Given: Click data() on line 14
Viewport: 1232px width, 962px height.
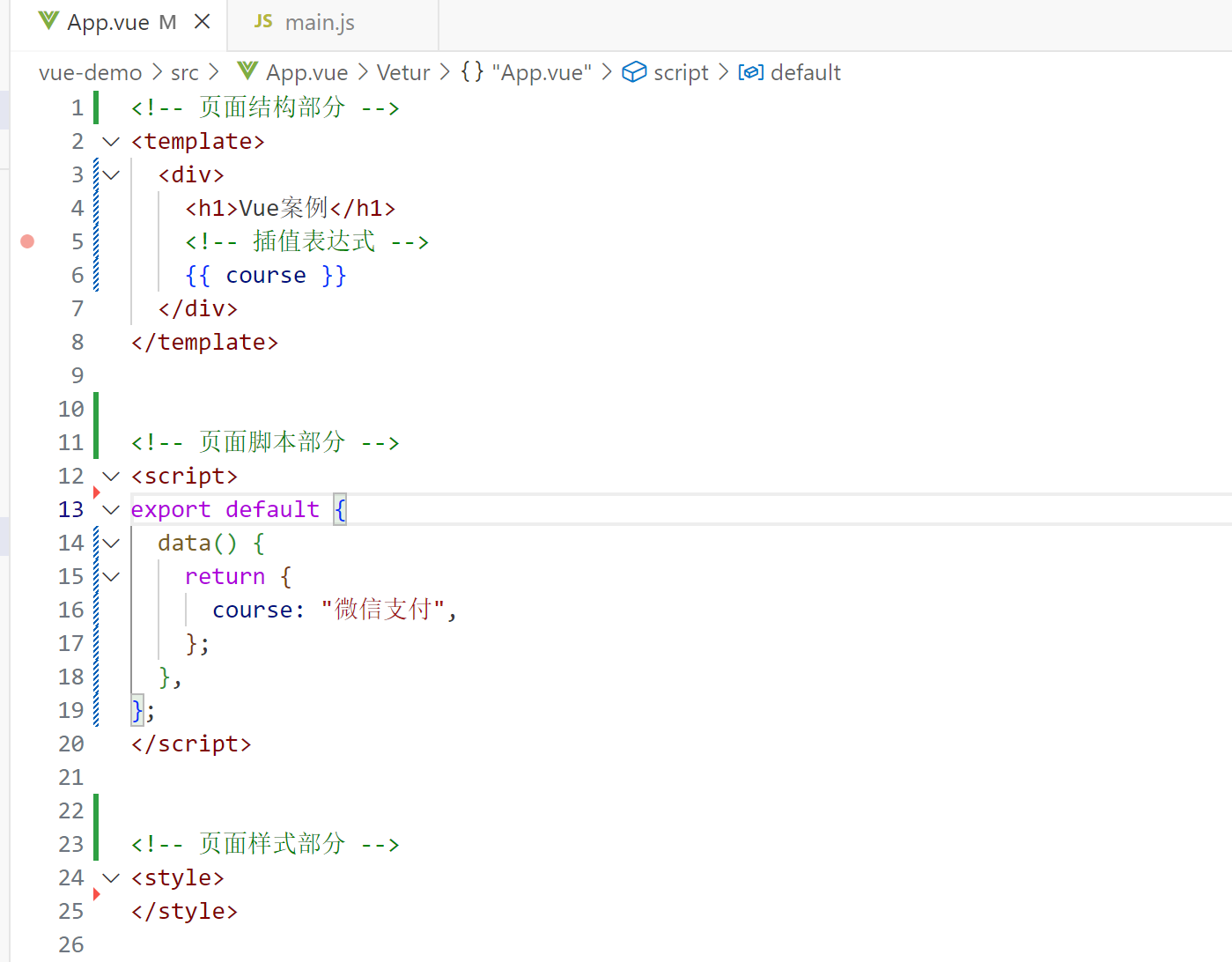Looking at the screenshot, I should pos(197,543).
